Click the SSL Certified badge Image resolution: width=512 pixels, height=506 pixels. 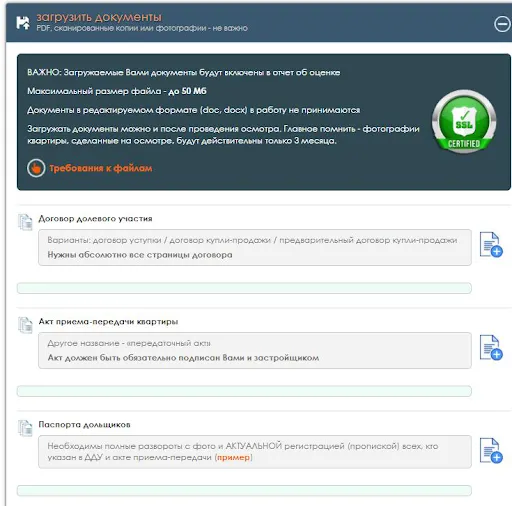tap(464, 121)
